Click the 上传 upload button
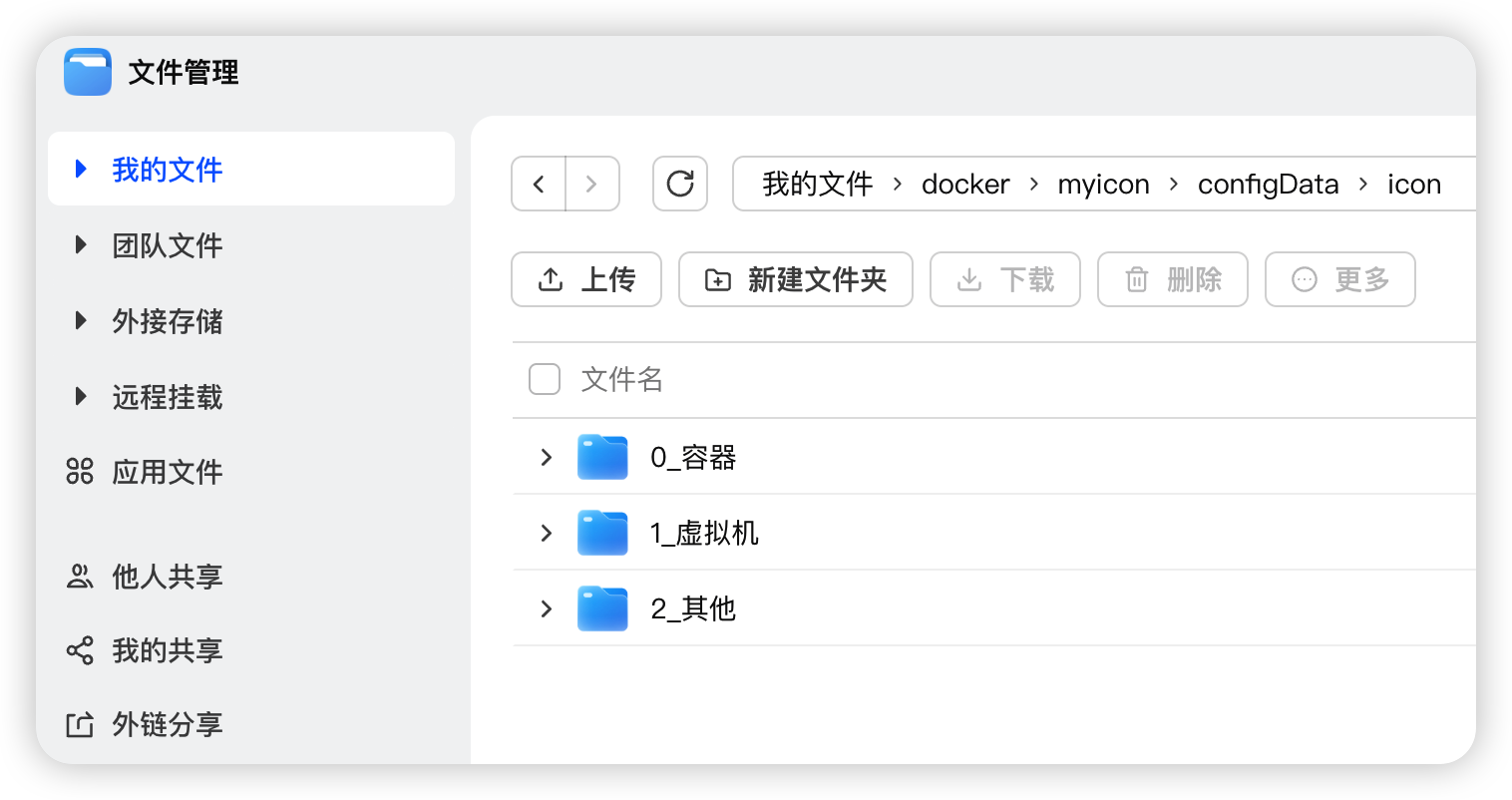 coord(586,280)
